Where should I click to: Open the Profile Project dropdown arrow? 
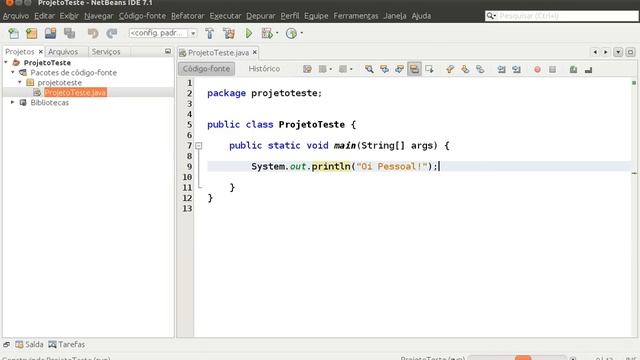[302, 33]
